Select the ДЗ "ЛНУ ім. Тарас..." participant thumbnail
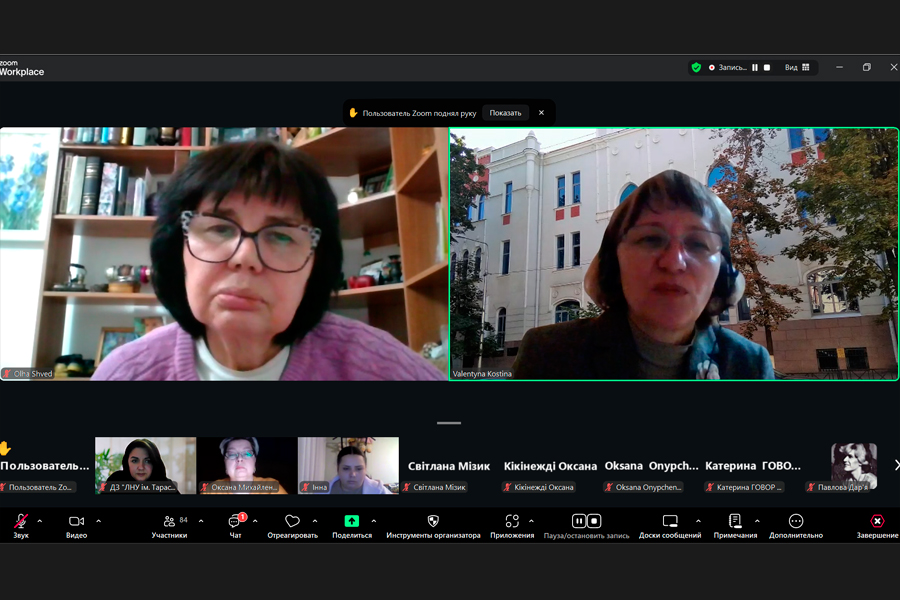This screenshot has width=900, height=600. [145, 466]
